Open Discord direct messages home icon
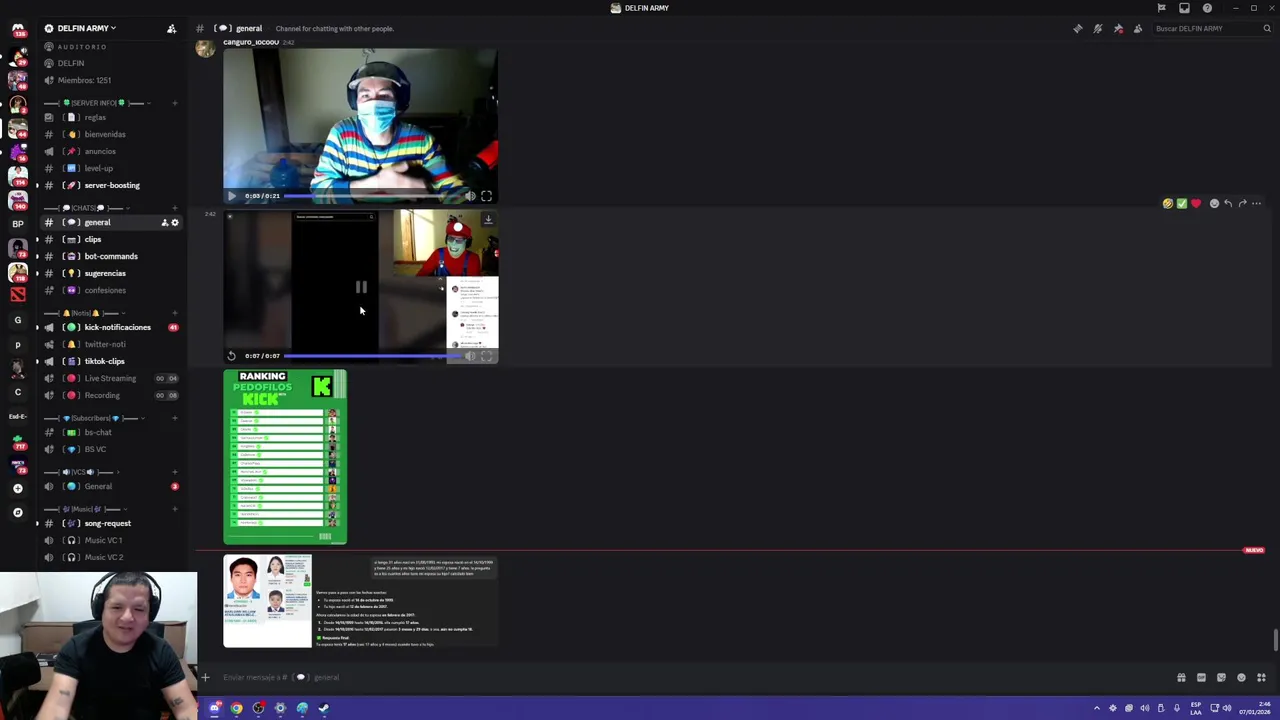This screenshot has height=720, width=1280. pos(17,28)
